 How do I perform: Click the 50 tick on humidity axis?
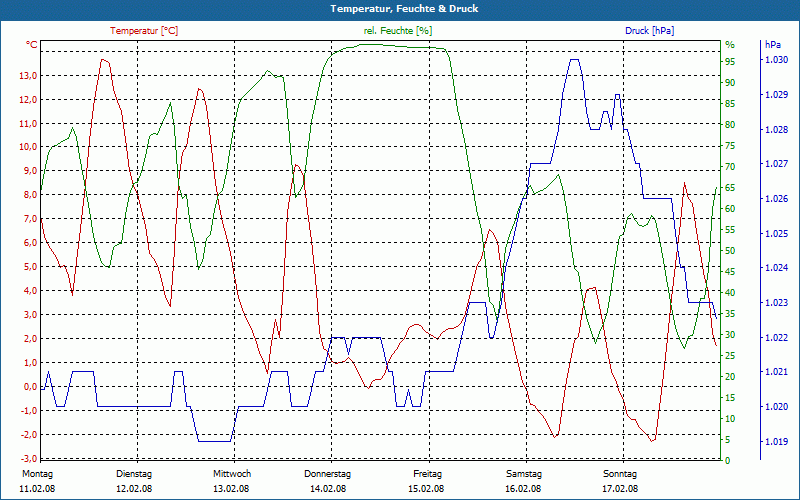(730, 251)
